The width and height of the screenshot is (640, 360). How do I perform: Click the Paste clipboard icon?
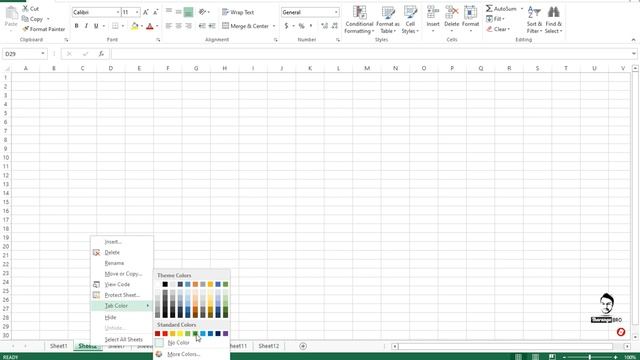tap(11, 14)
